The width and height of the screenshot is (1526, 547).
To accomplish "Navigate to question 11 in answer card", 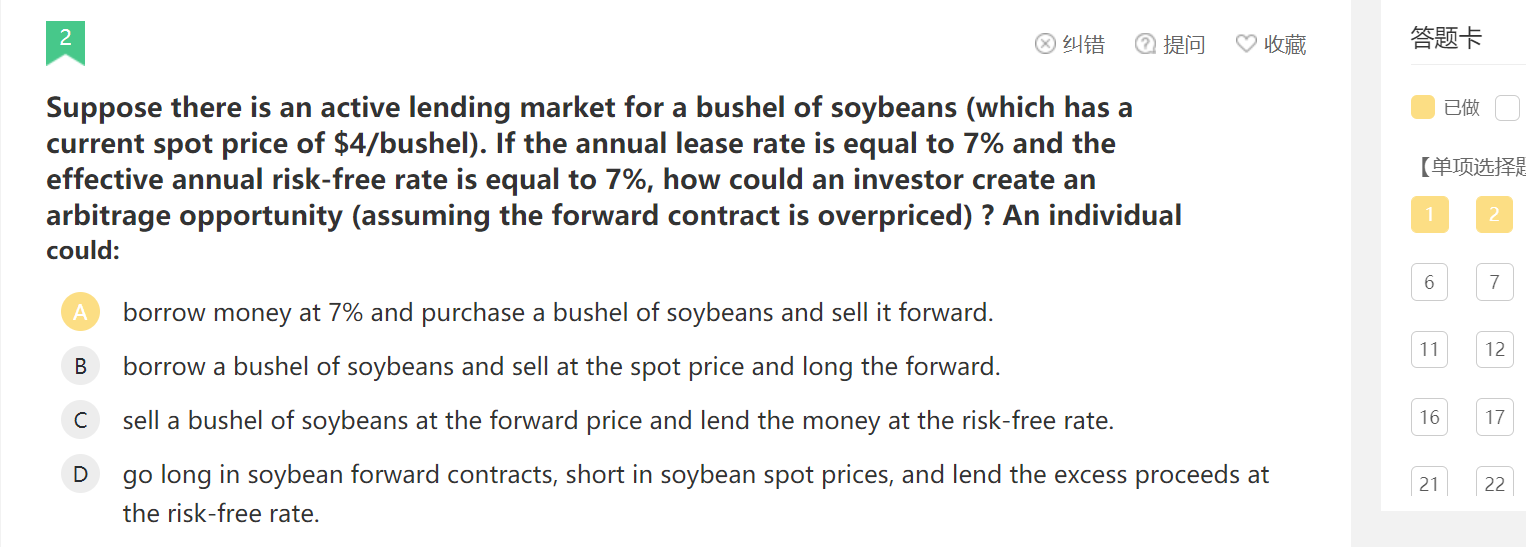I will (1429, 349).
